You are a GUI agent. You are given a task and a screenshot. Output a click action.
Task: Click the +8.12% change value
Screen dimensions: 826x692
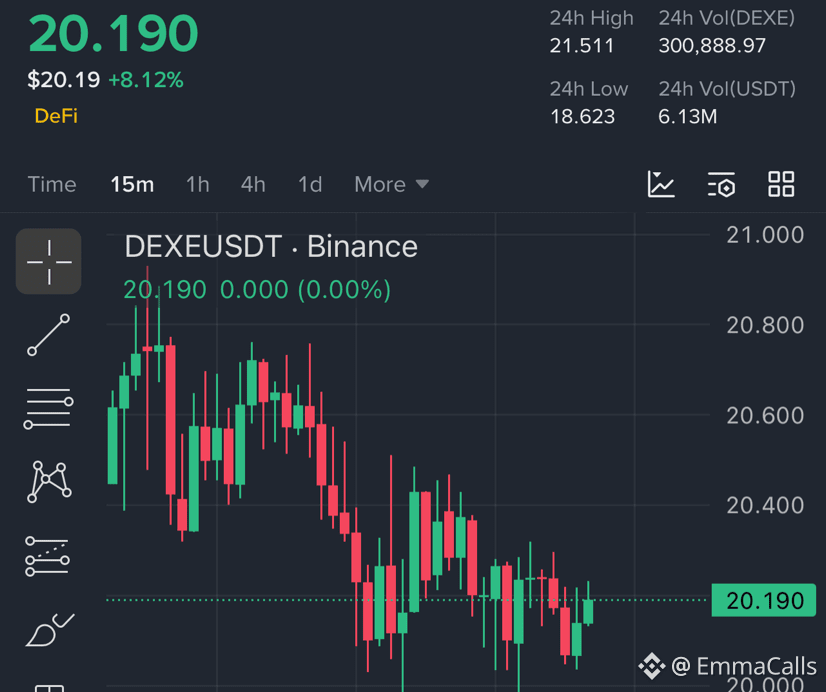pyautogui.click(x=146, y=80)
